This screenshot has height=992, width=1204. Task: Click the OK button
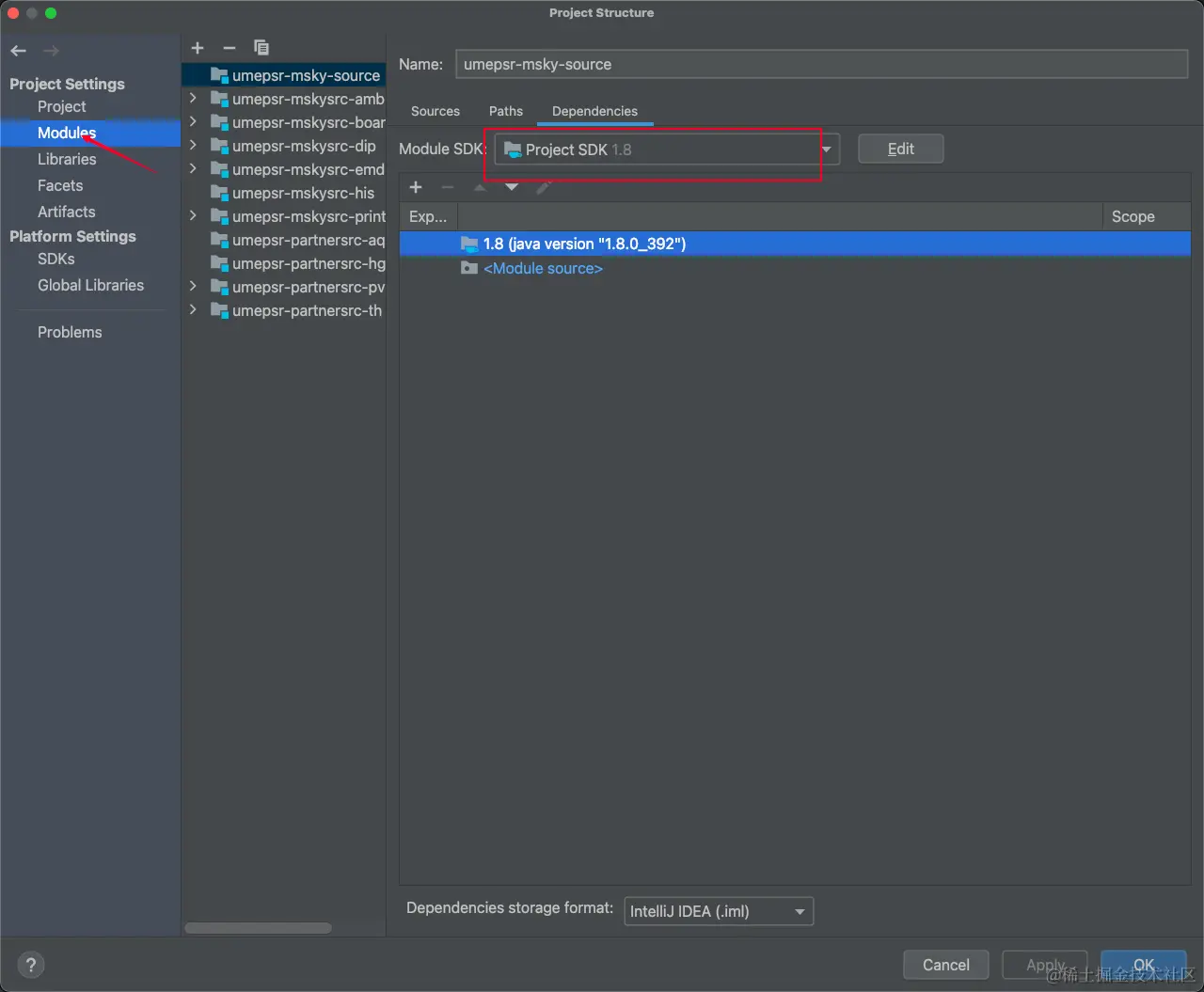click(x=1144, y=965)
